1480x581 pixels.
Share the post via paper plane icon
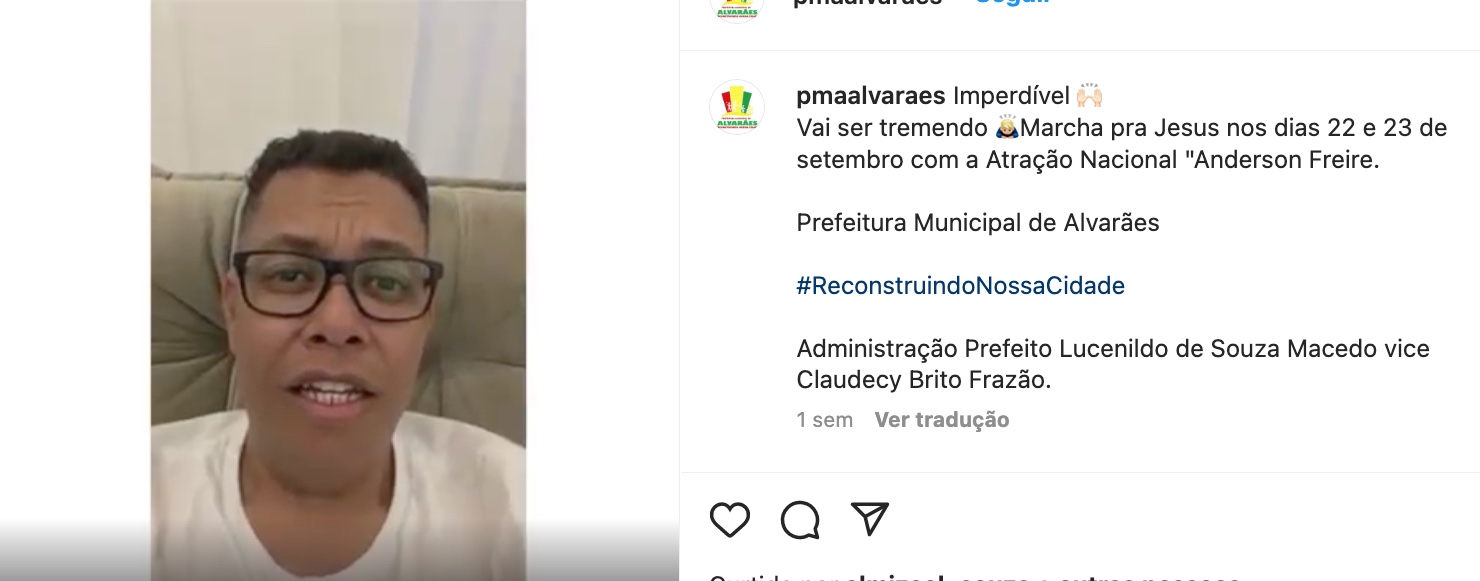(x=870, y=519)
